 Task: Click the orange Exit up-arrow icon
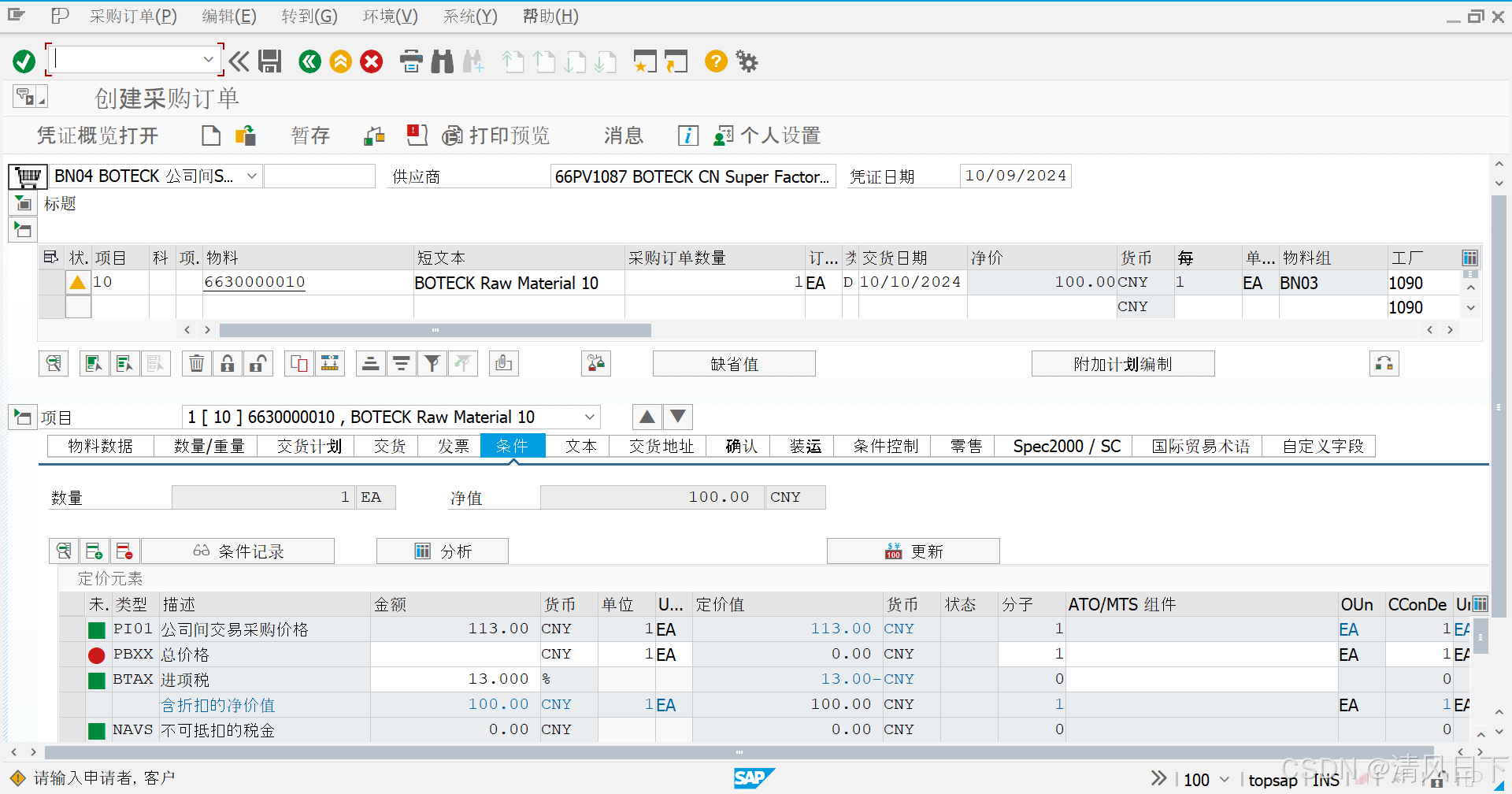coord(341,61)
